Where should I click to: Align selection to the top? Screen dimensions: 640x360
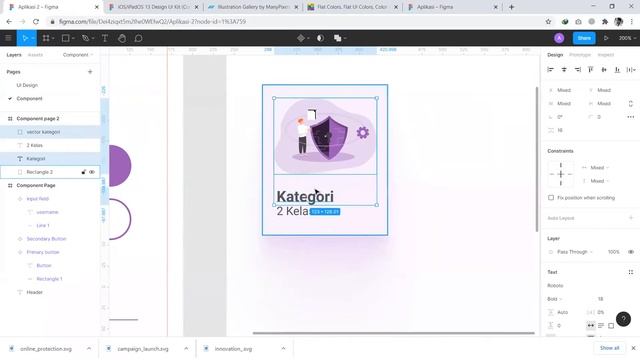(x=591, y=70)
